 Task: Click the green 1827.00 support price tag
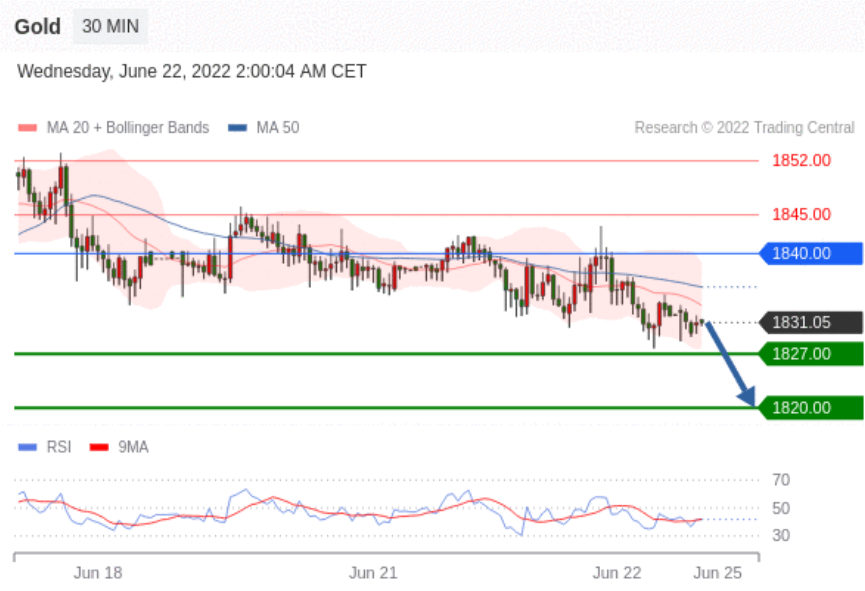[811, 354]
